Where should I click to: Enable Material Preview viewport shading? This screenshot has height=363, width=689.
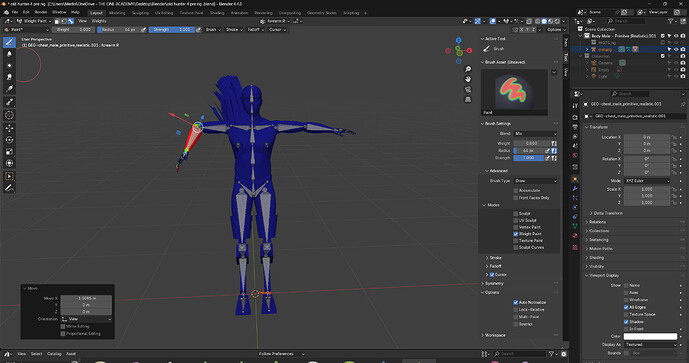(x=551, y=21)
